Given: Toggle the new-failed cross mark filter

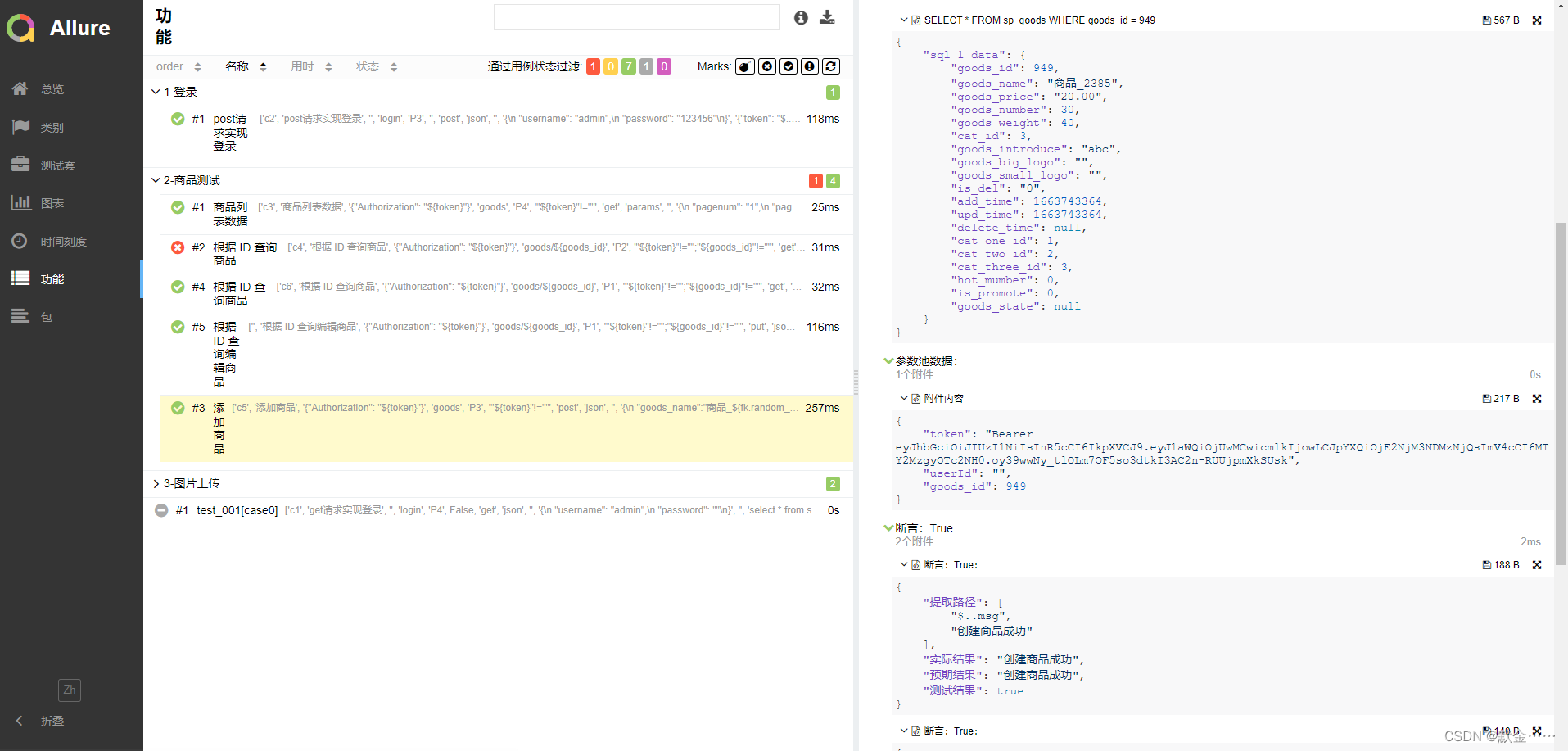Looking at the screenshot, I should [x=767, y=66].
